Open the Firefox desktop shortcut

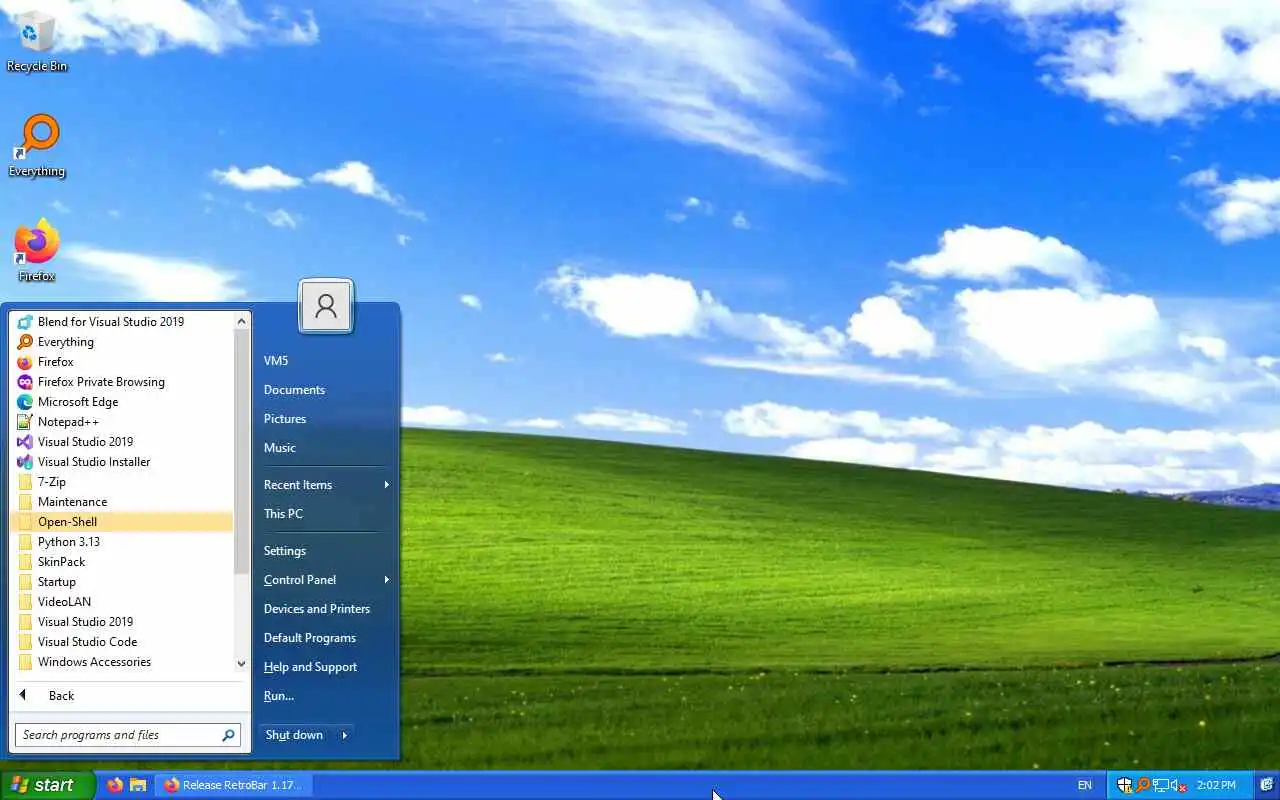(37, 252)
